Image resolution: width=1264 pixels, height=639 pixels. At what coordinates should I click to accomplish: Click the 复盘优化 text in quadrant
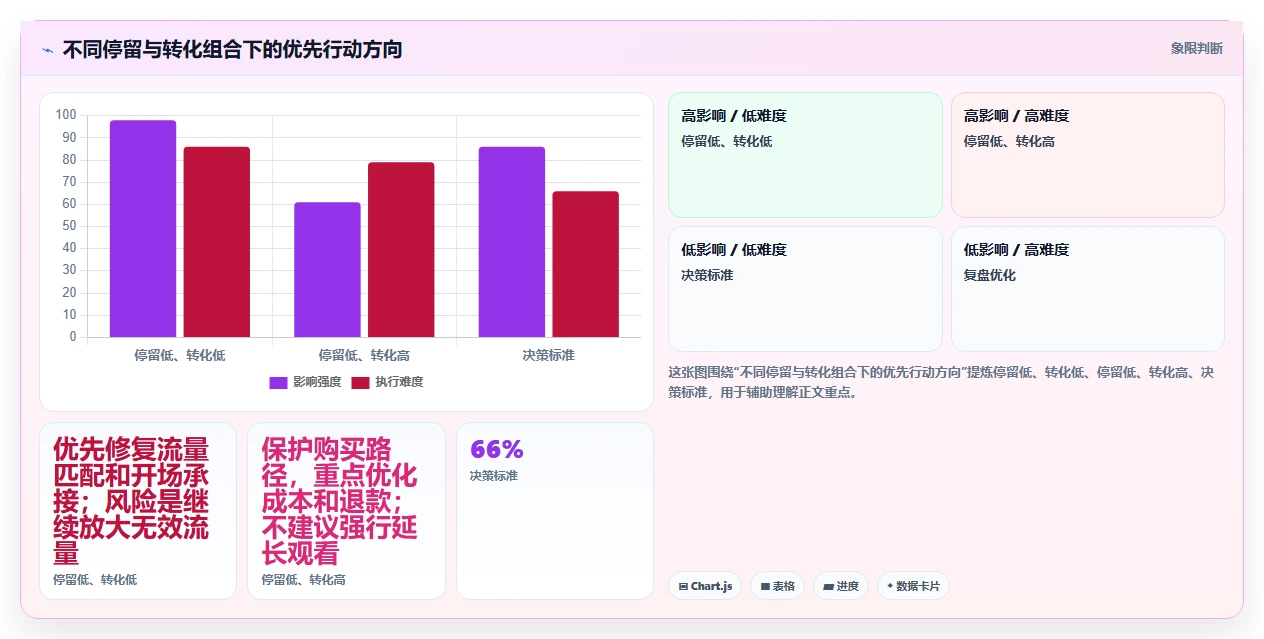pyautogui.click(x=990, y=275)
